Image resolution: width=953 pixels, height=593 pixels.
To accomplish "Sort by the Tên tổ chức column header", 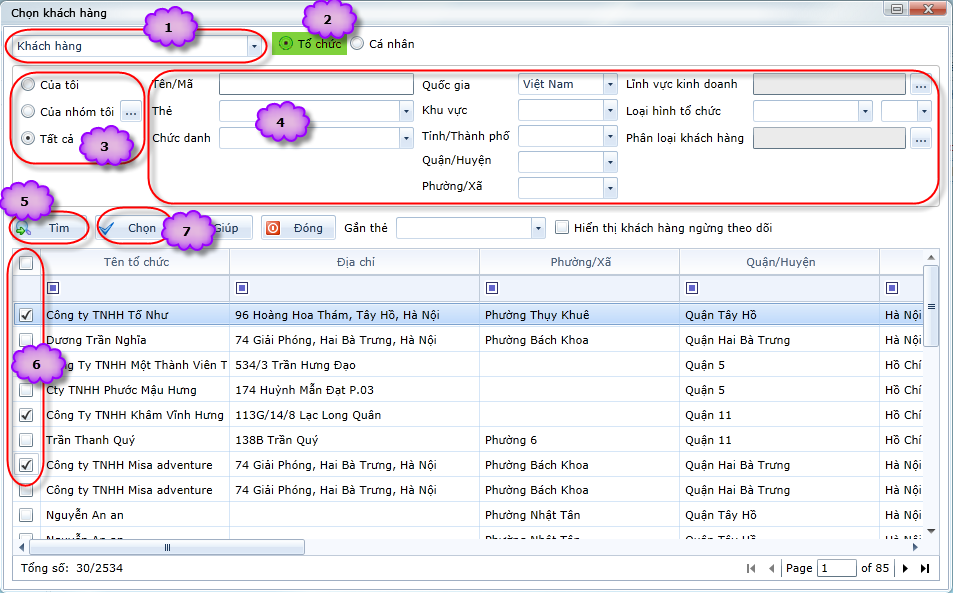I will coord(136,262).
